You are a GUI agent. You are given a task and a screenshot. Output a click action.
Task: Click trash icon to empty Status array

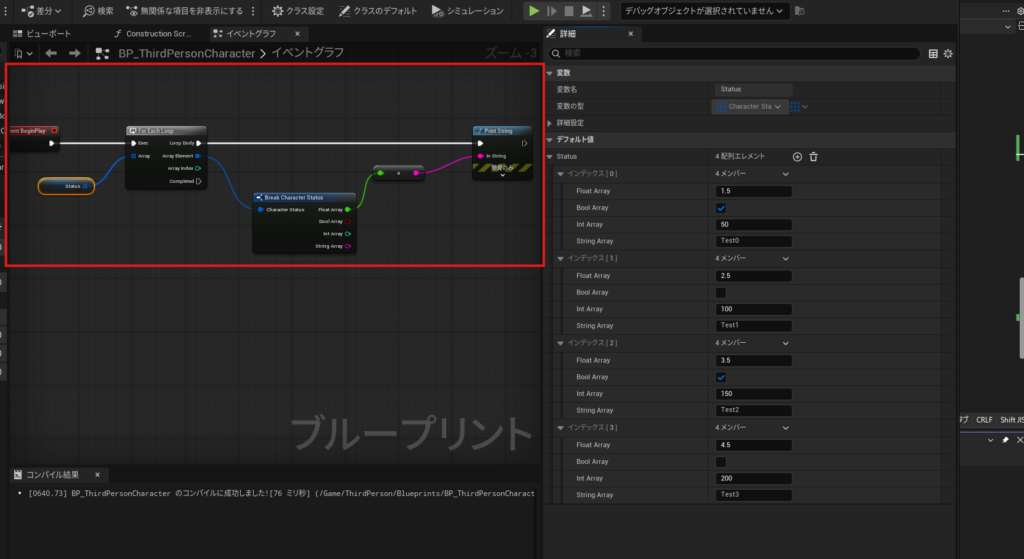point(814,157)
